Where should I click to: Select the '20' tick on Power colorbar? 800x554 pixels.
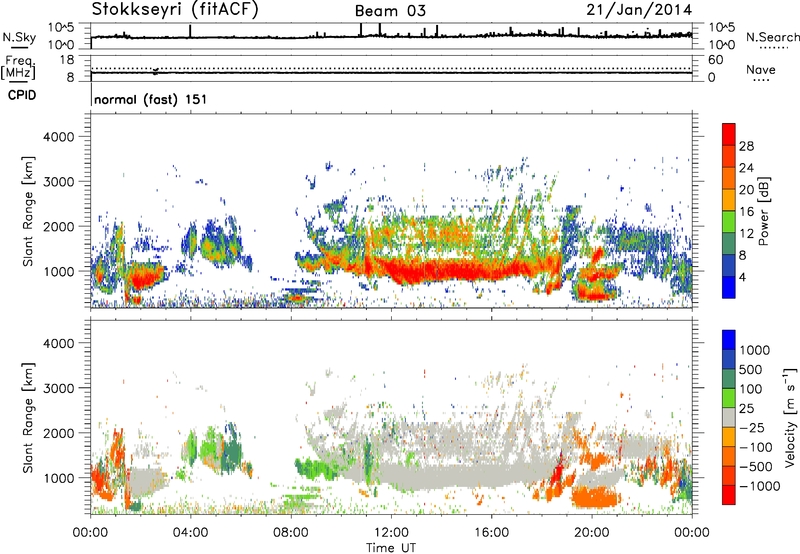click(746, 190)
